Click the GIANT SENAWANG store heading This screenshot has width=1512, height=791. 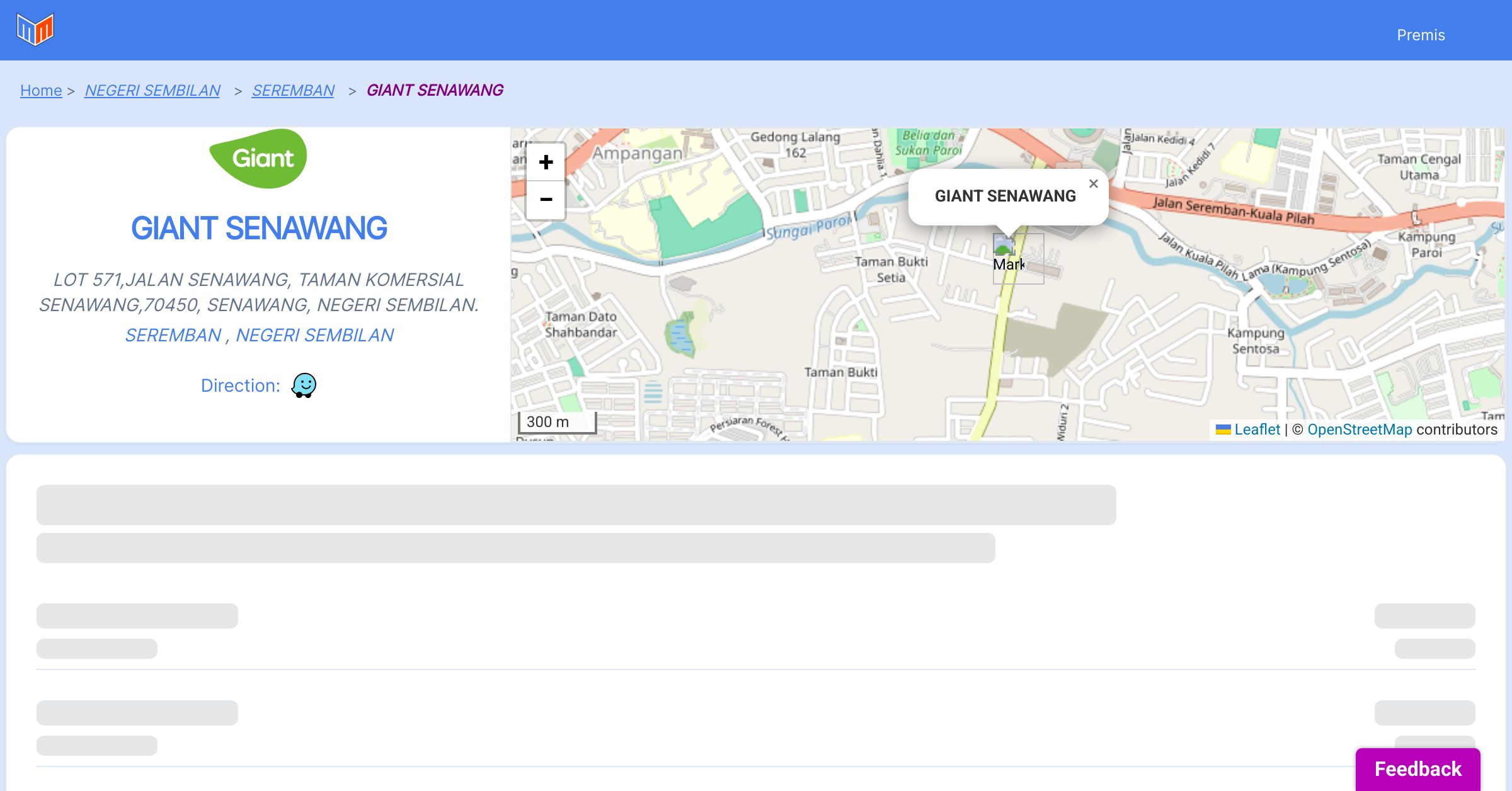pyautogui.click(x=258, y=228)
